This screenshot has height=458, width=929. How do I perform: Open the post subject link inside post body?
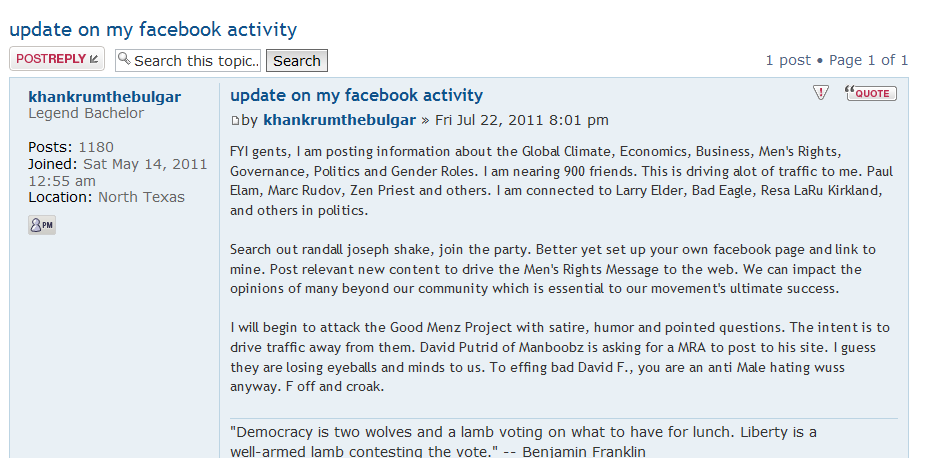point(356,95)
